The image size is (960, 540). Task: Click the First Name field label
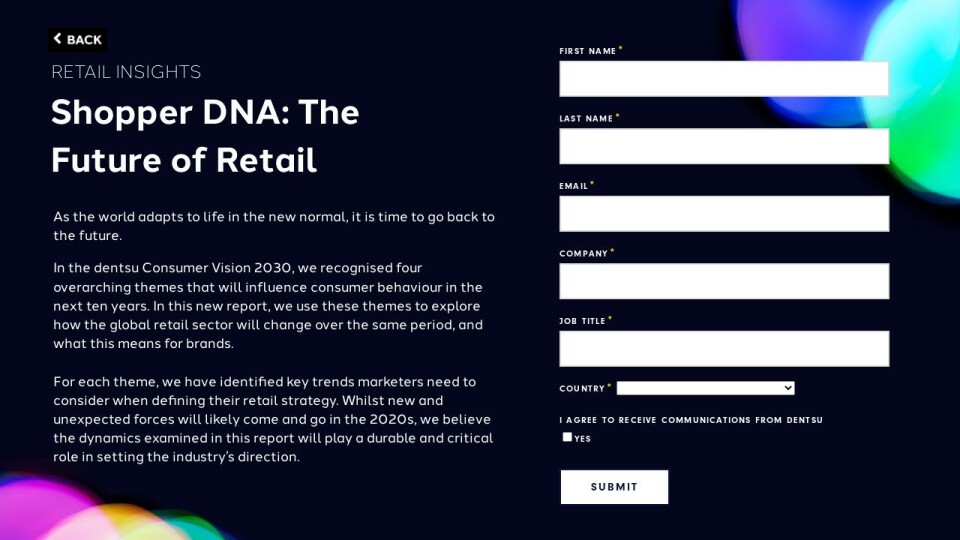[x=588, y=51]
